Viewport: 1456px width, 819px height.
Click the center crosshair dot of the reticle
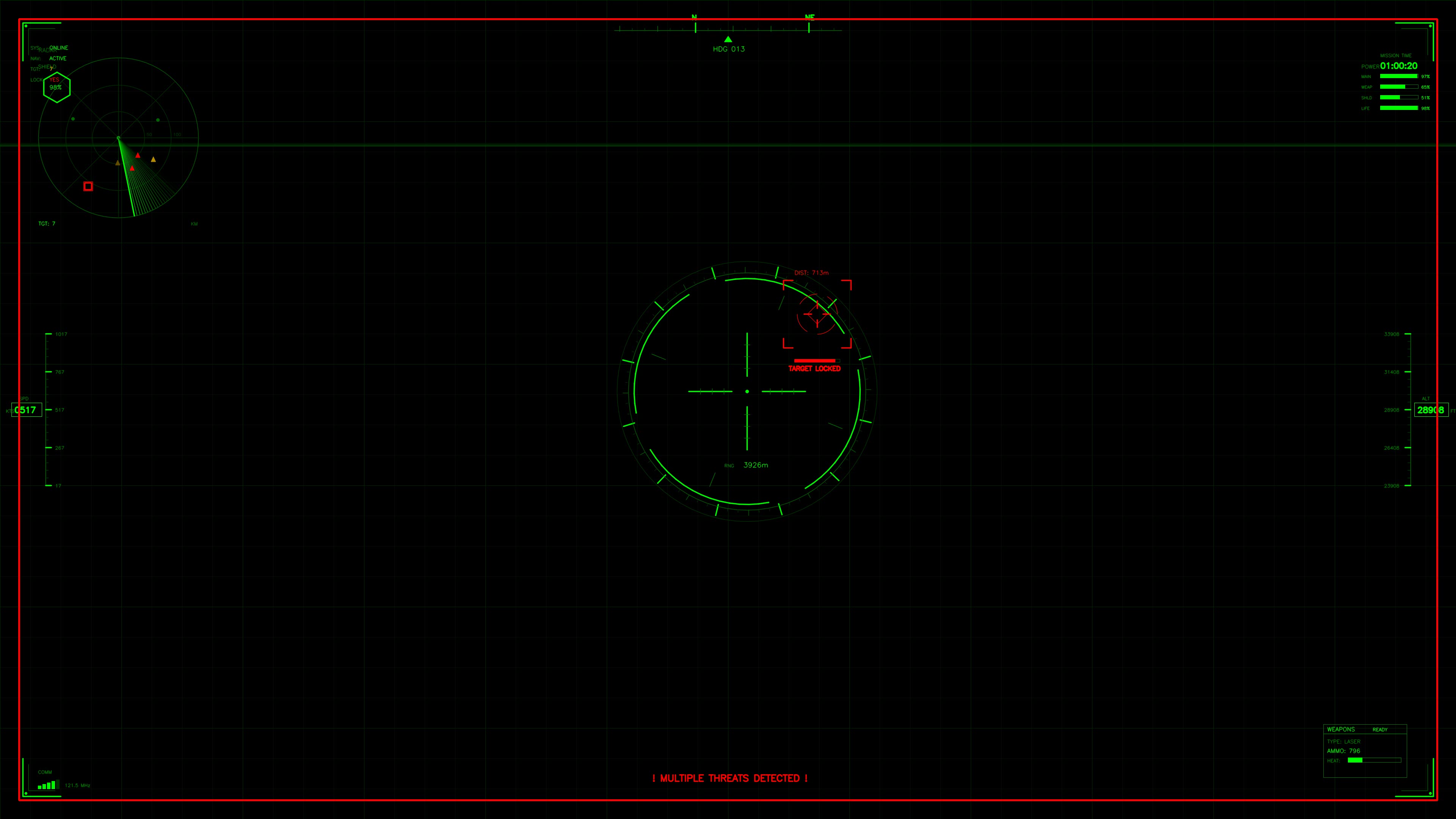point(747,391)
